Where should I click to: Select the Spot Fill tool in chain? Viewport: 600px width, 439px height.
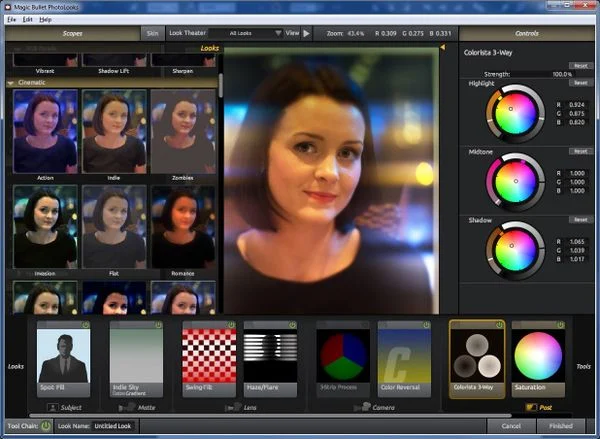pos(63,355)
